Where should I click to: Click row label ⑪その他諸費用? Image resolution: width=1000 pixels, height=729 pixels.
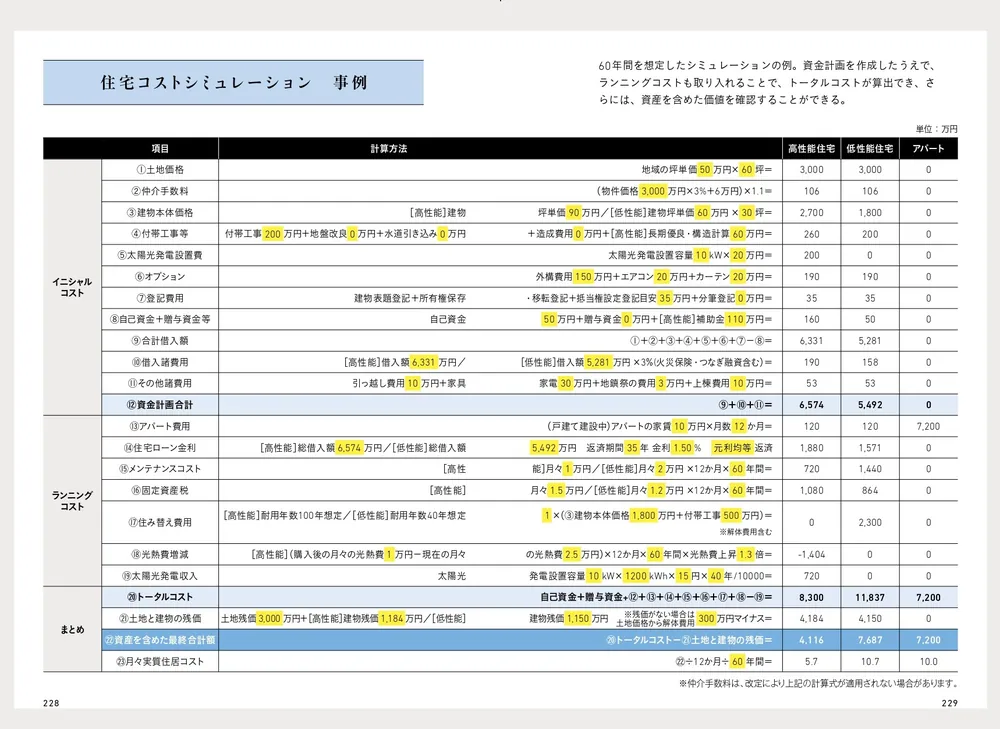coord(160,383)
